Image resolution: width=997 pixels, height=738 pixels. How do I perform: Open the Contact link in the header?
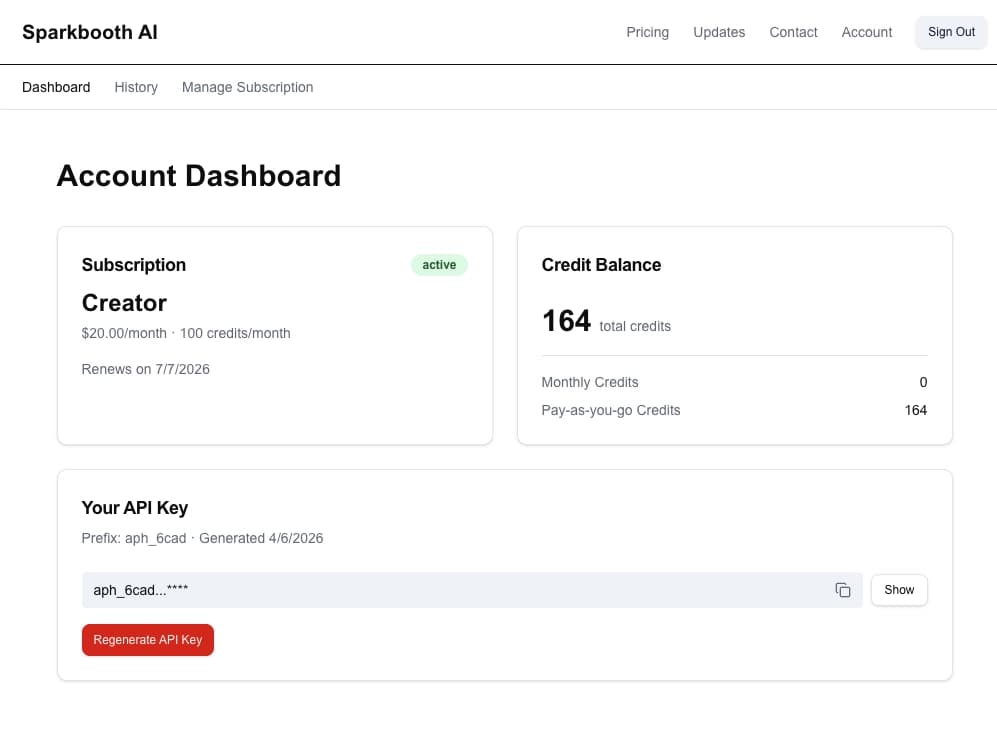[x=793, y=32]
